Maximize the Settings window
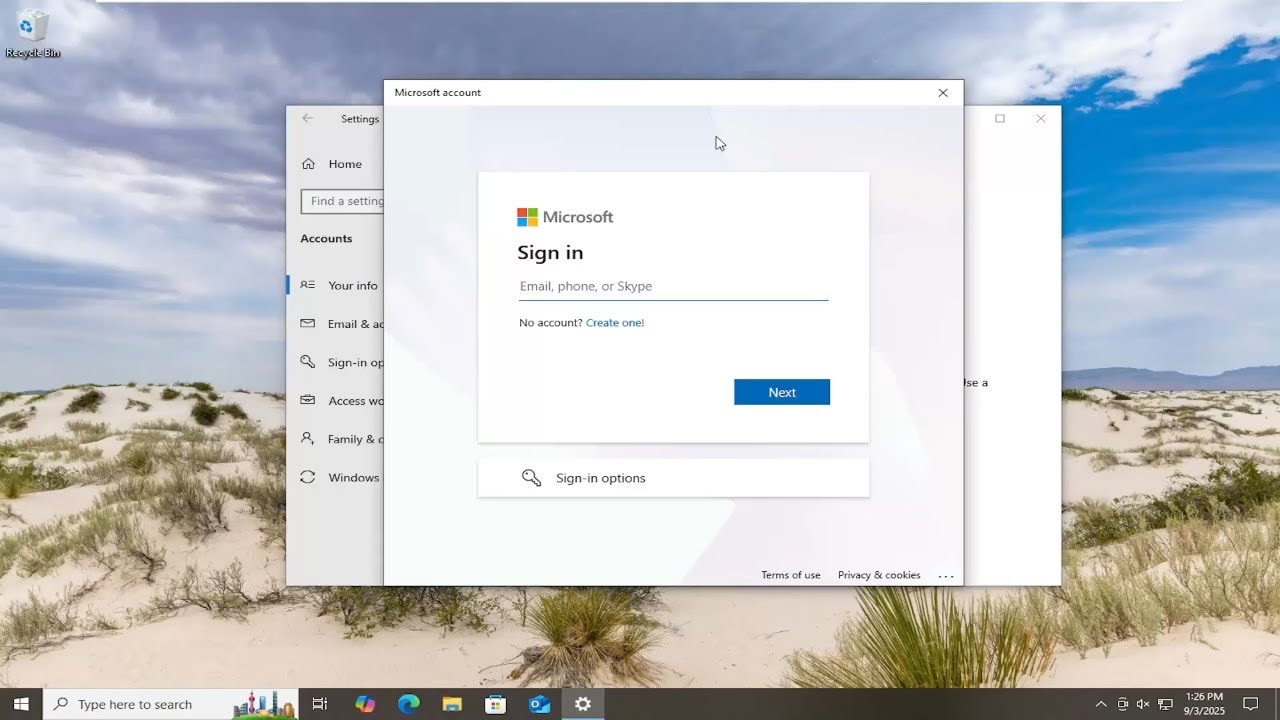The width and height of the screenshot is (1280, 720). [1000, 118]
